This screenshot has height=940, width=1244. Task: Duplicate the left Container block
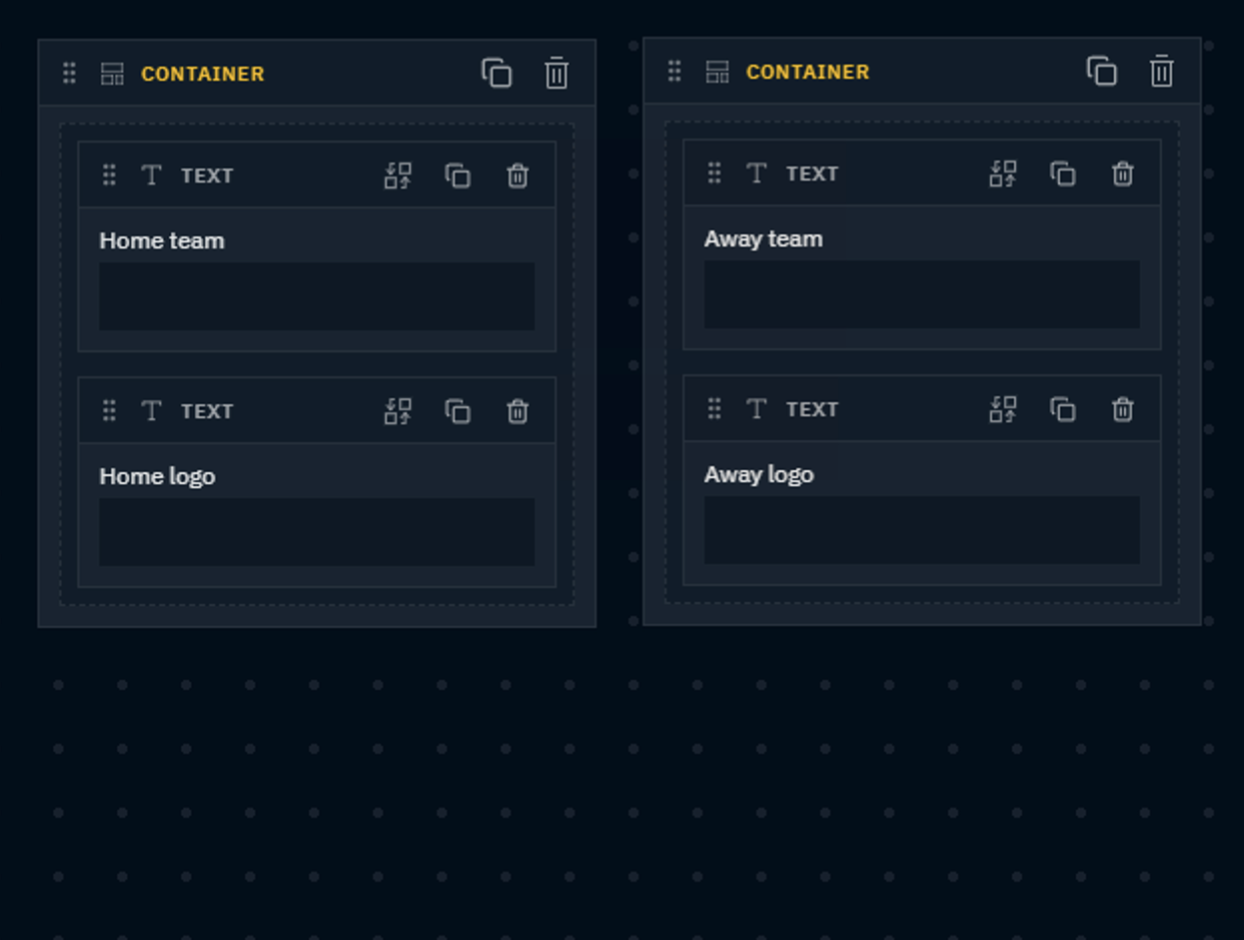pos(497,73)
